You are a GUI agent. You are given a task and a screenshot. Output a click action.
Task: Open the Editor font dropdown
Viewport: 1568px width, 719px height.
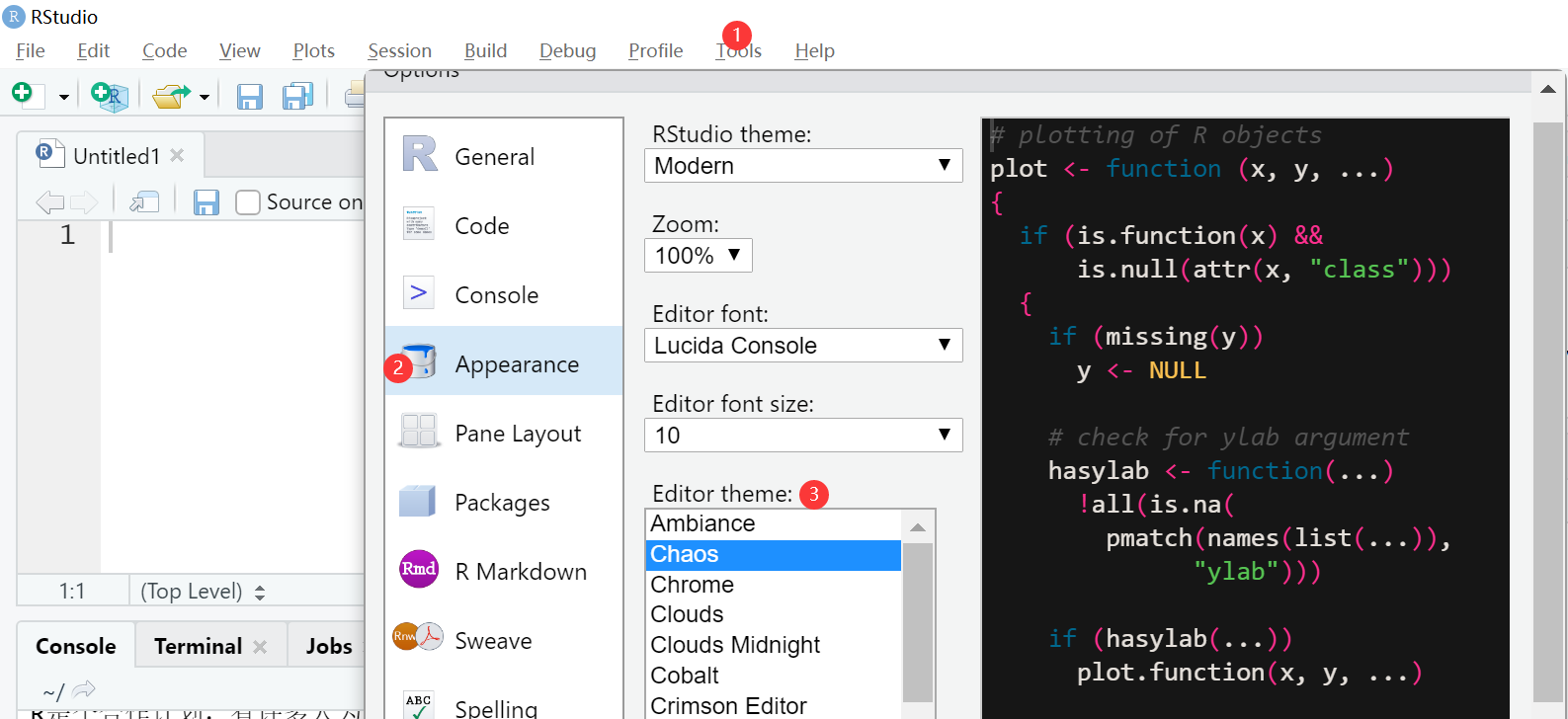pyautogui.click(x=803, y=345)
